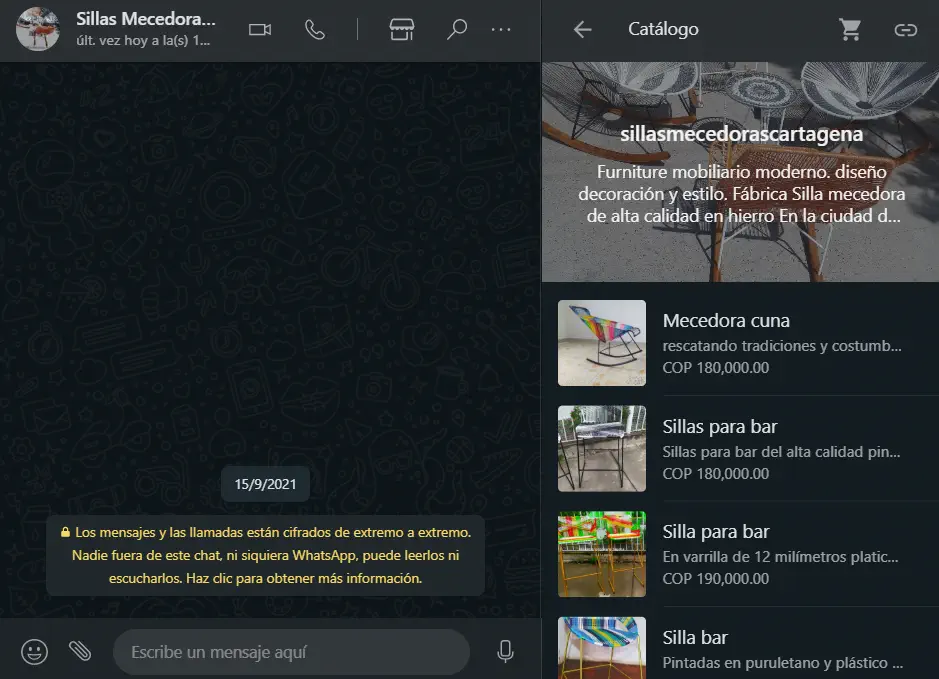This screenshot has width=939, height=679.
Task: Click the screen-share icon in the chat header
Action: 401,29
